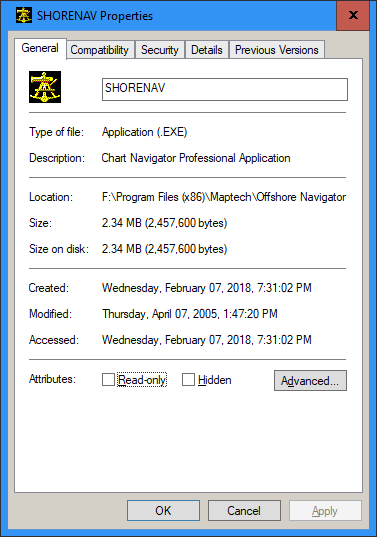This screenshot has height=537, width=377.
Task: Click the SHORENAV file name field
Action: (225, 89)
